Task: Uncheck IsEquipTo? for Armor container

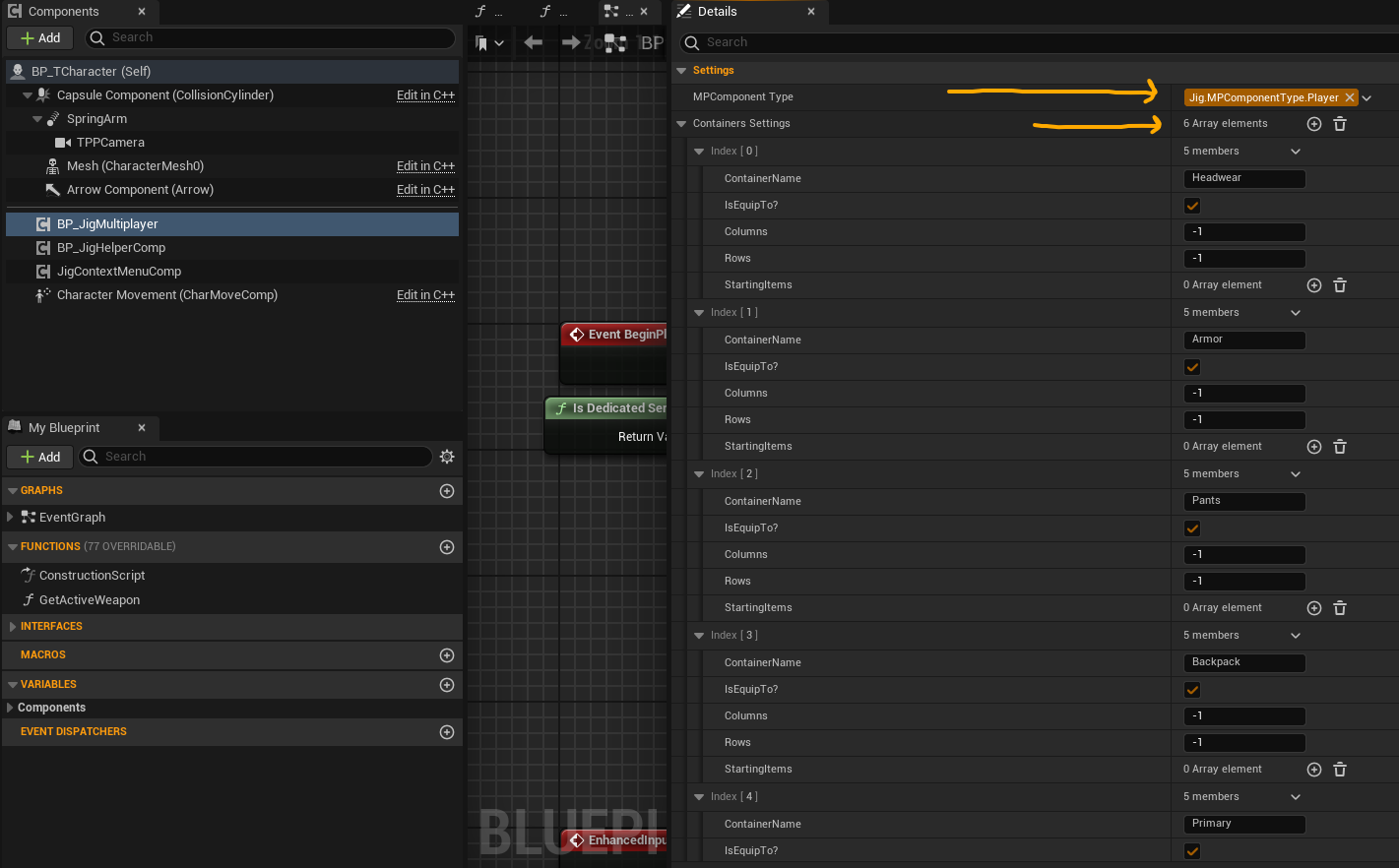Action: (x=1192, y=367)
